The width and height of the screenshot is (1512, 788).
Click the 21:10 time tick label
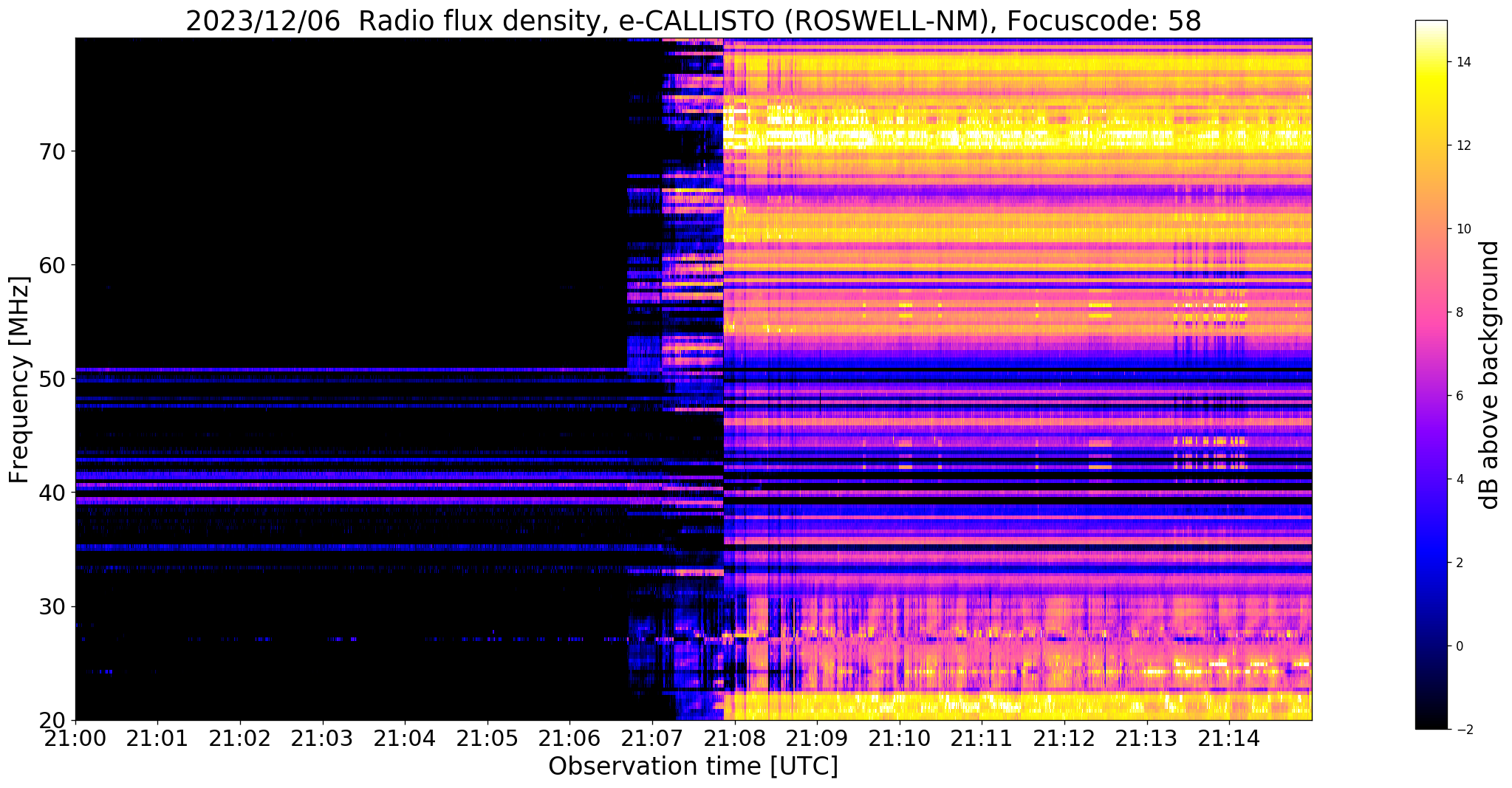pos(899,738)
